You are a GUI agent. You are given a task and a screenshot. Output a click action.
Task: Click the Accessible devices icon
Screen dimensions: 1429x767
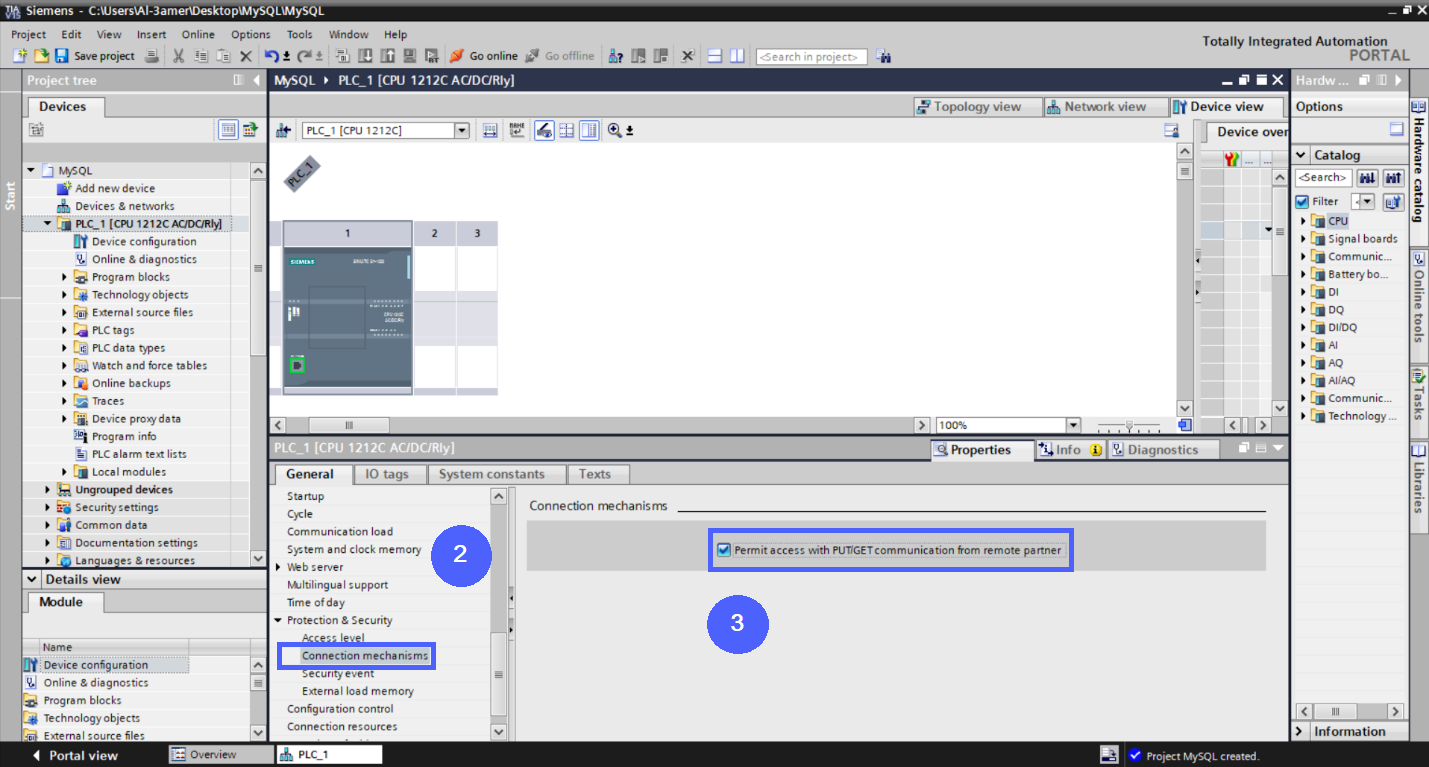617,56
